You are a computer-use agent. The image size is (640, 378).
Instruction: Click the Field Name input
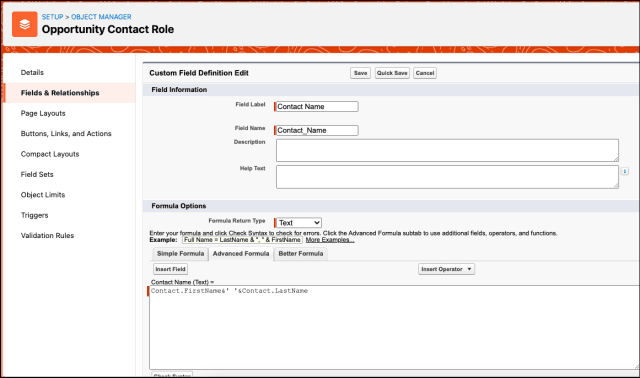[x=317, y=130]
